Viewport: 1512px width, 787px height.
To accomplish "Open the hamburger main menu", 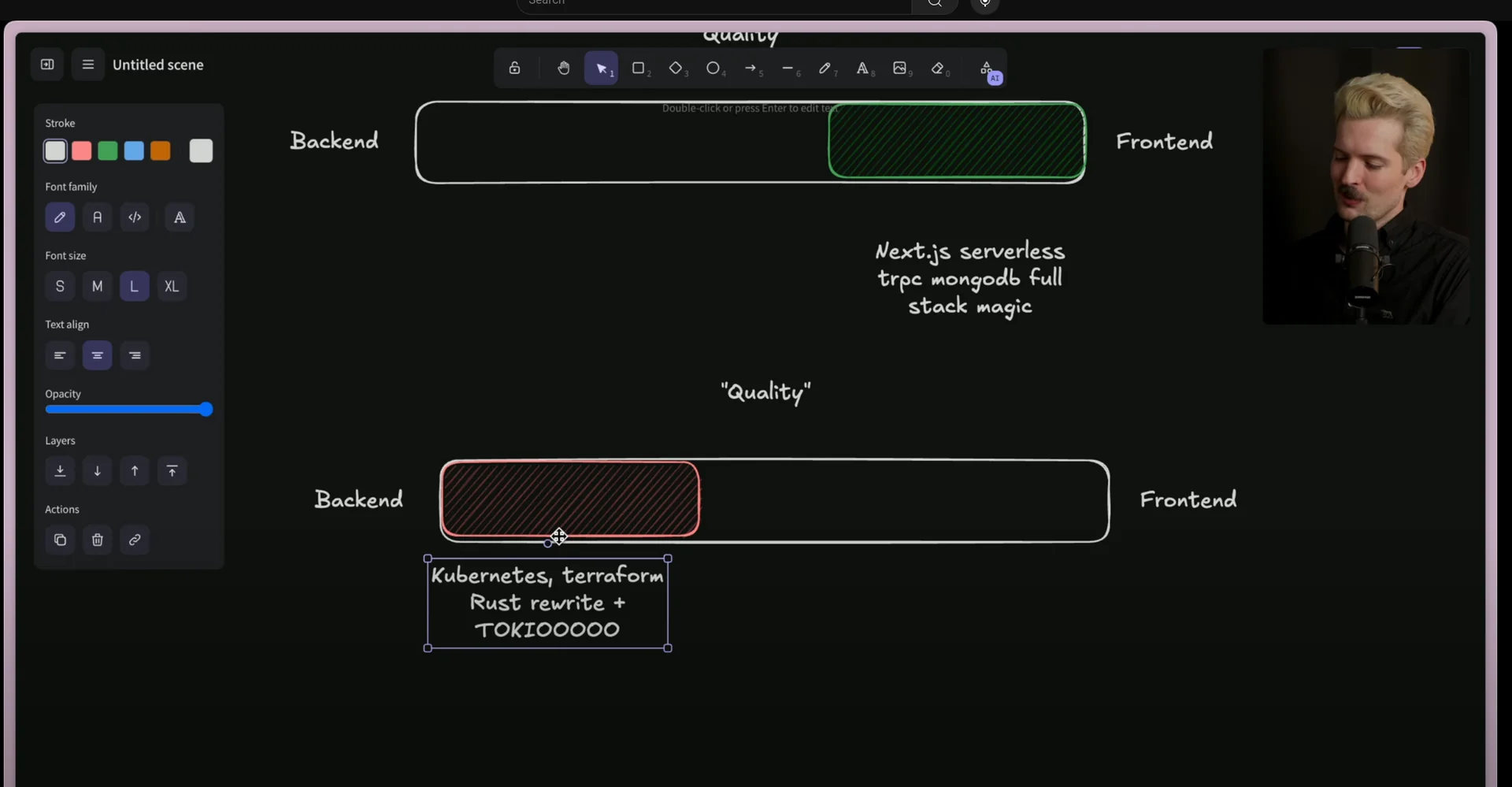I will tap(88, 65).
